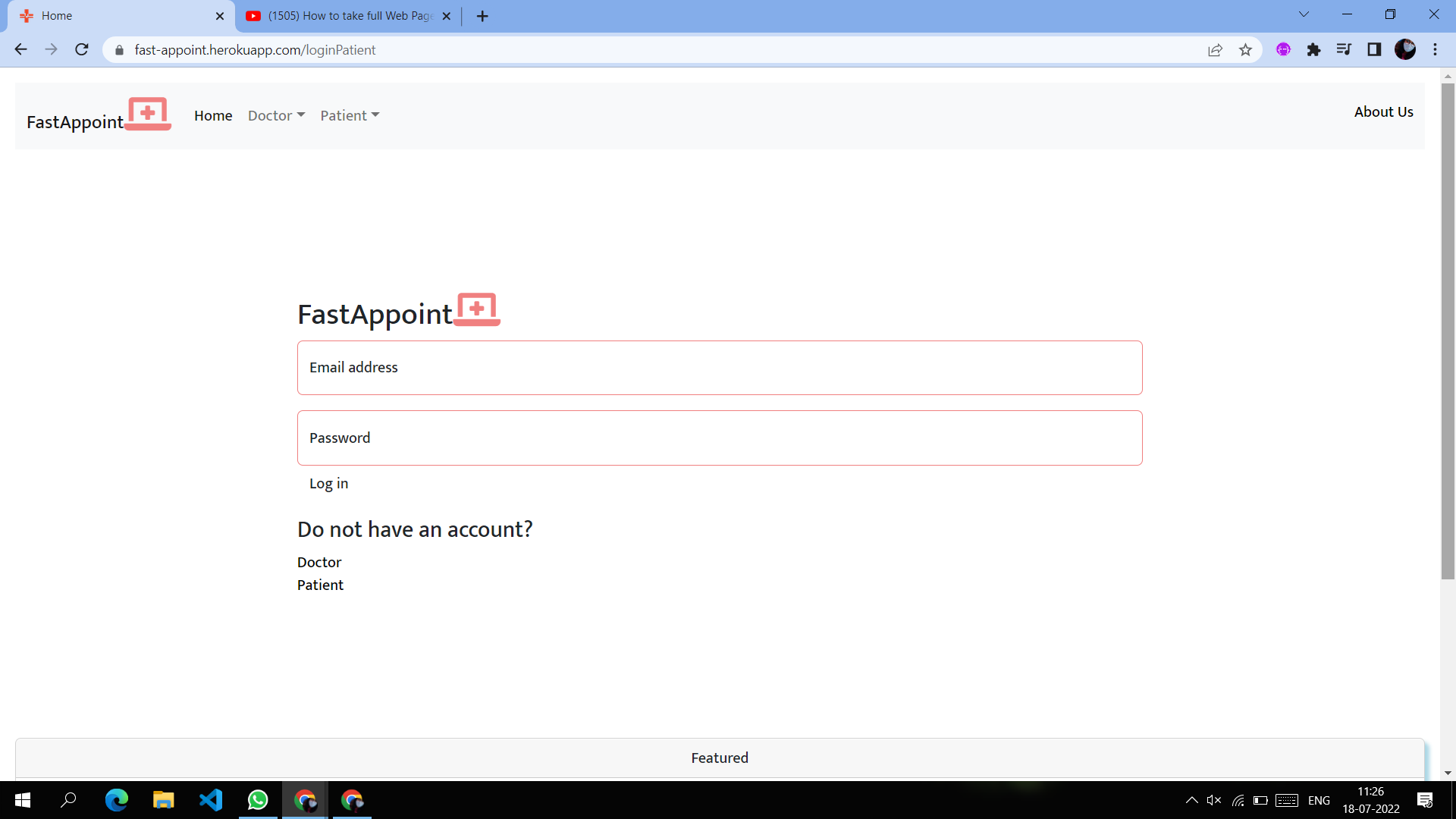Screen dimensions: 1456x819
Task: Switch to the YouTube tab
Action: pyautogui.click(x=349, y=16)
